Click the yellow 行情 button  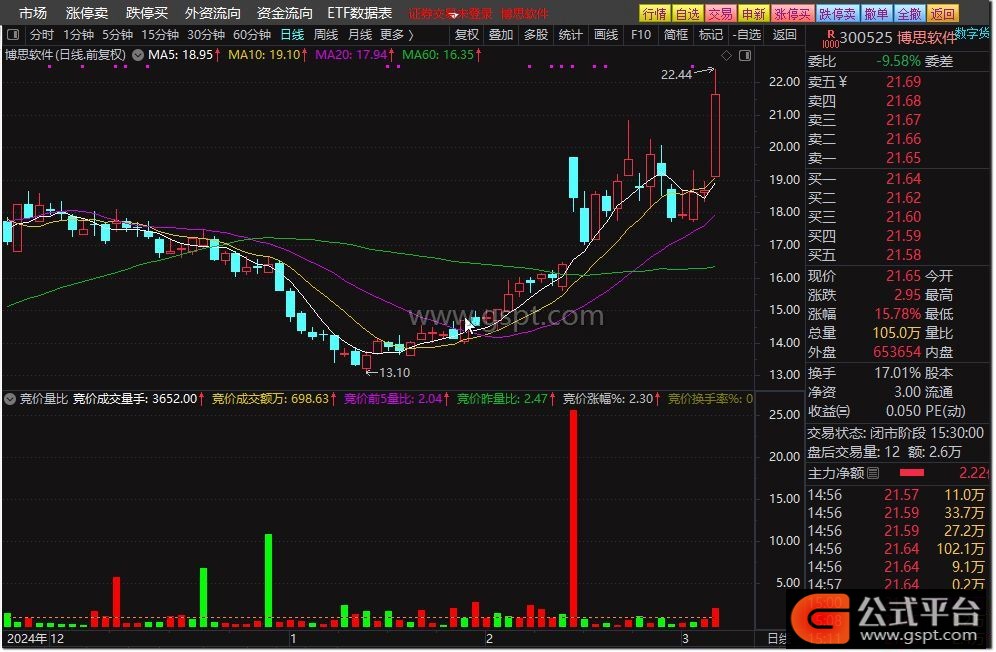(654, 13)
